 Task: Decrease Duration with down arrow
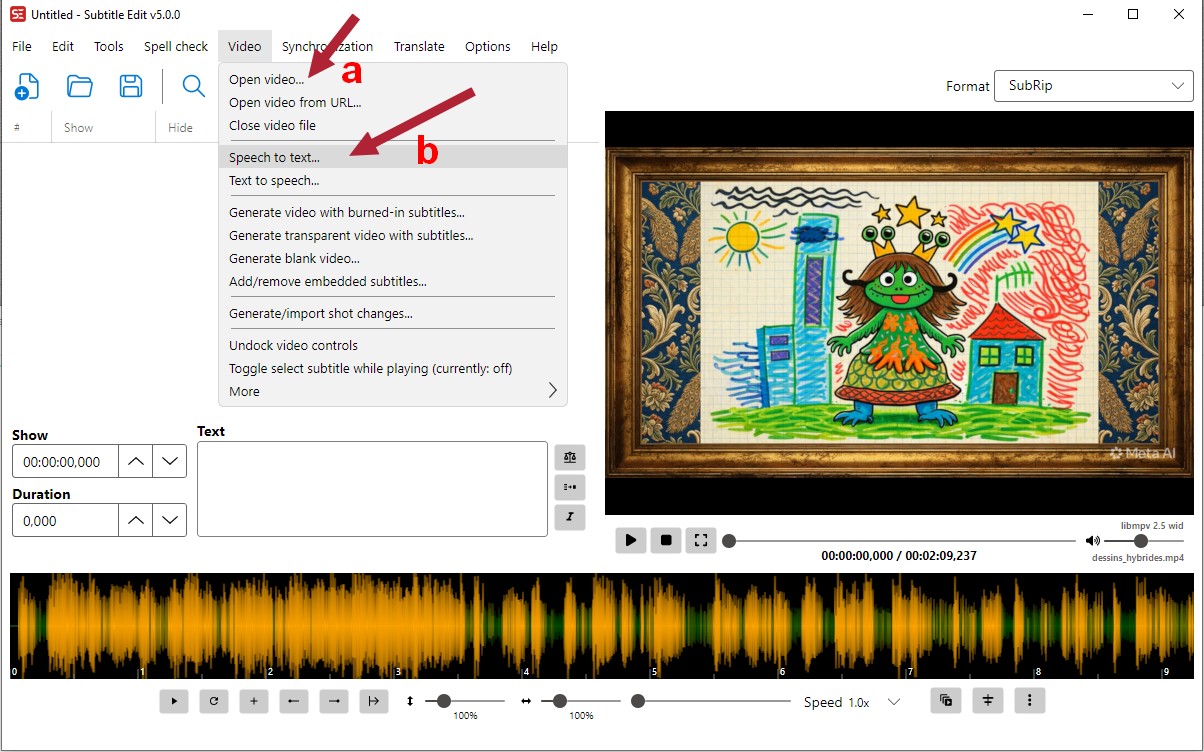point(170,520)
